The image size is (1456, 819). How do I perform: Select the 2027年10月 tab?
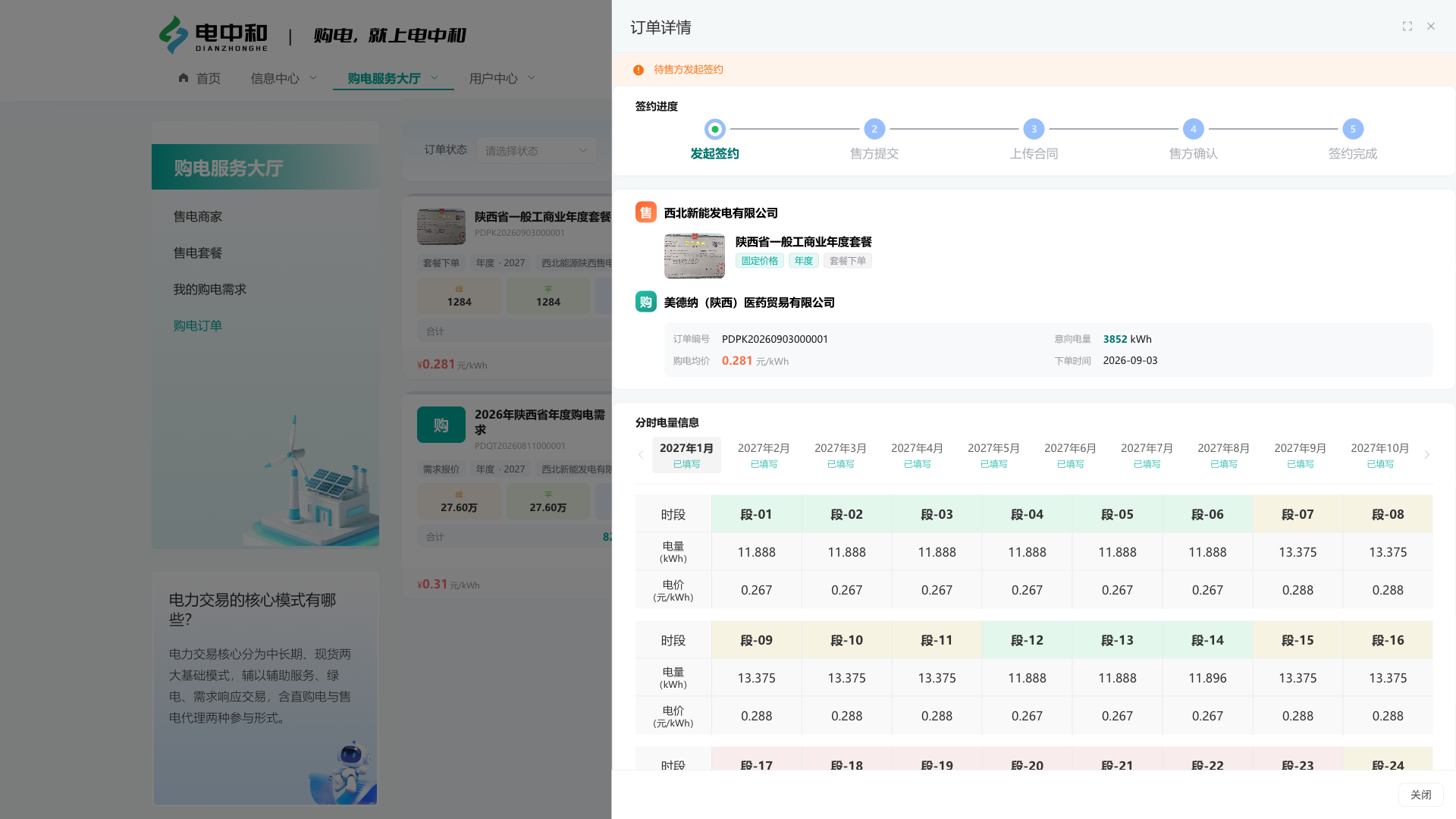(1379, 455)
